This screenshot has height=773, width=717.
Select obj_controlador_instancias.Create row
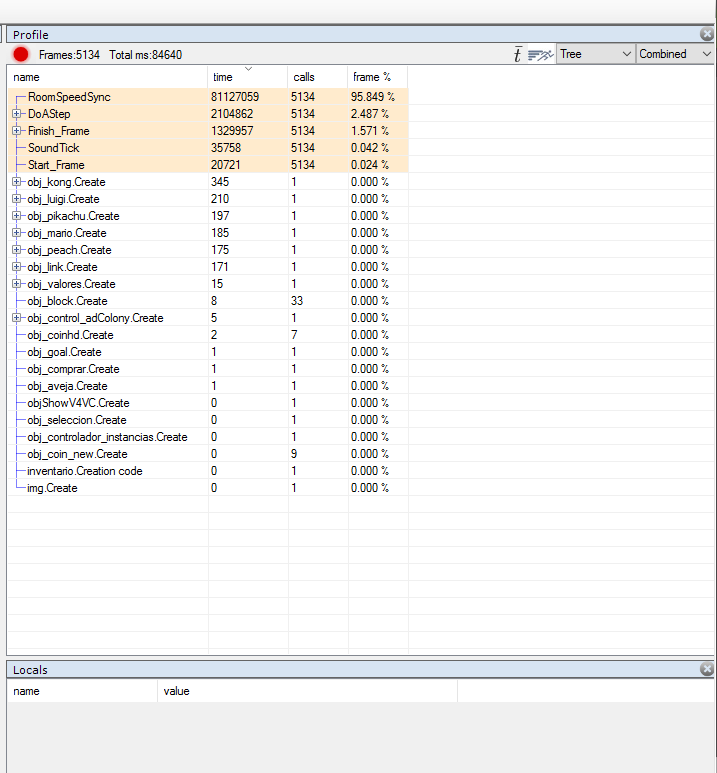208,437
